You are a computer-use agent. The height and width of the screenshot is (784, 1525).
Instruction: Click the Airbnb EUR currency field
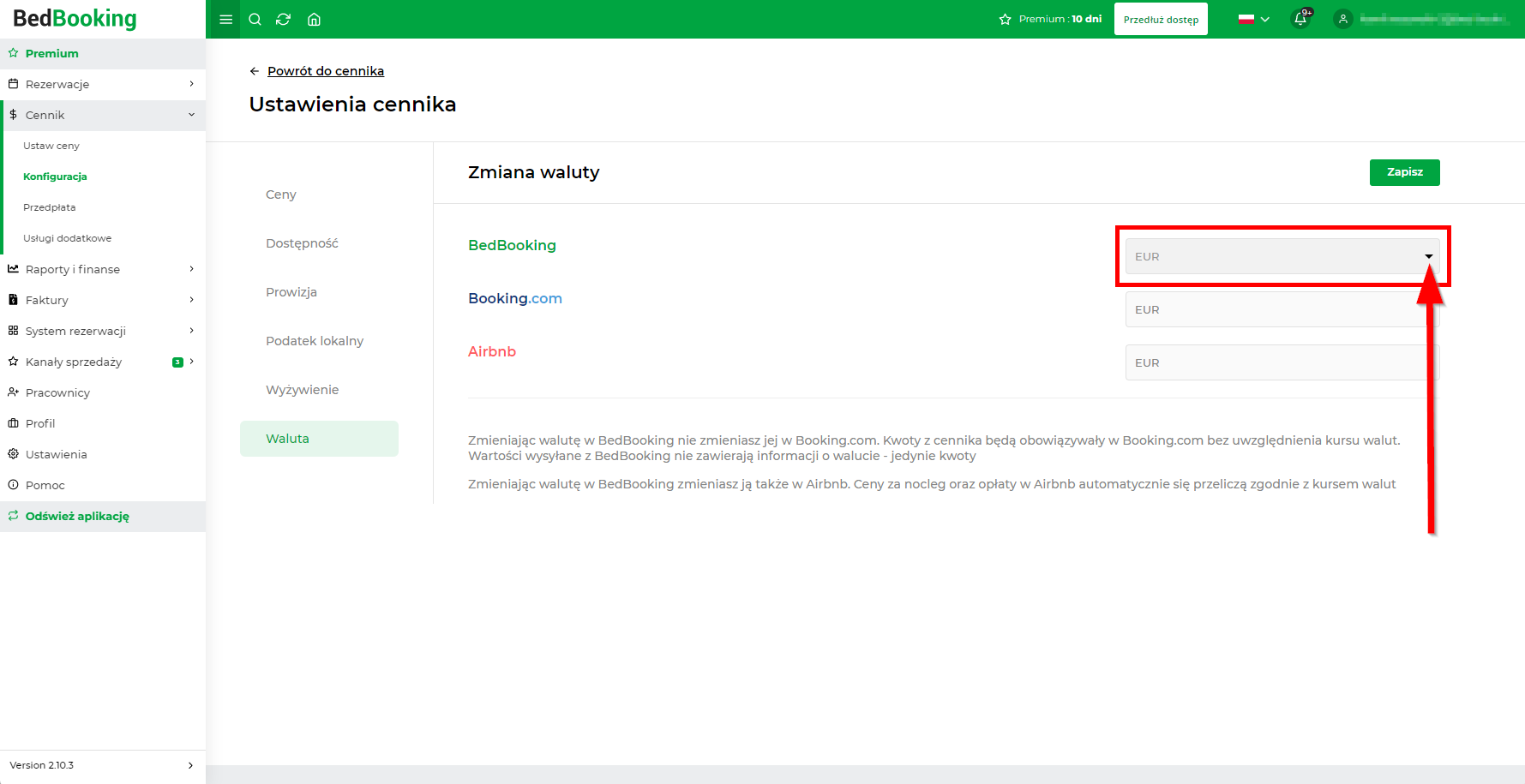click(x=1282, y=362)
